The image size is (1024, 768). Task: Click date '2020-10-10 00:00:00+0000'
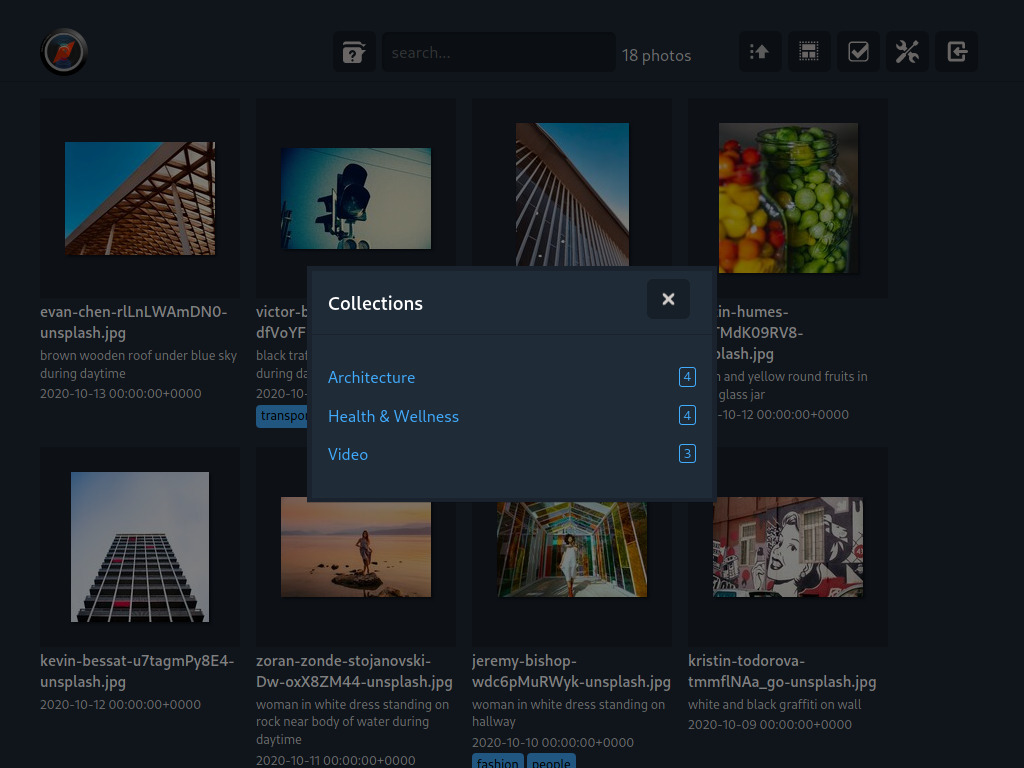(x=553, y=743)
